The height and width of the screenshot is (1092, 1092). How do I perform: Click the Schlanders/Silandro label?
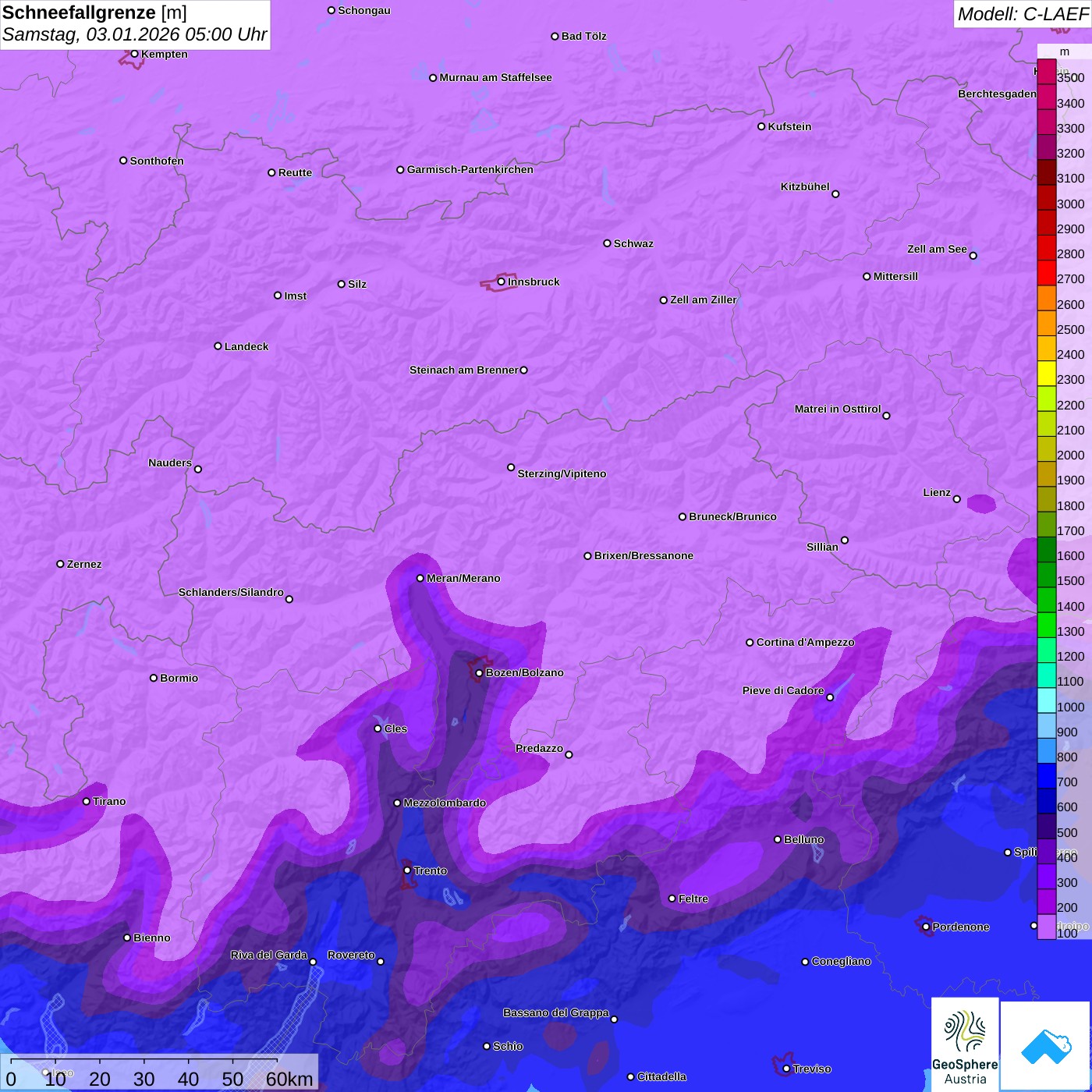[231, 592]
